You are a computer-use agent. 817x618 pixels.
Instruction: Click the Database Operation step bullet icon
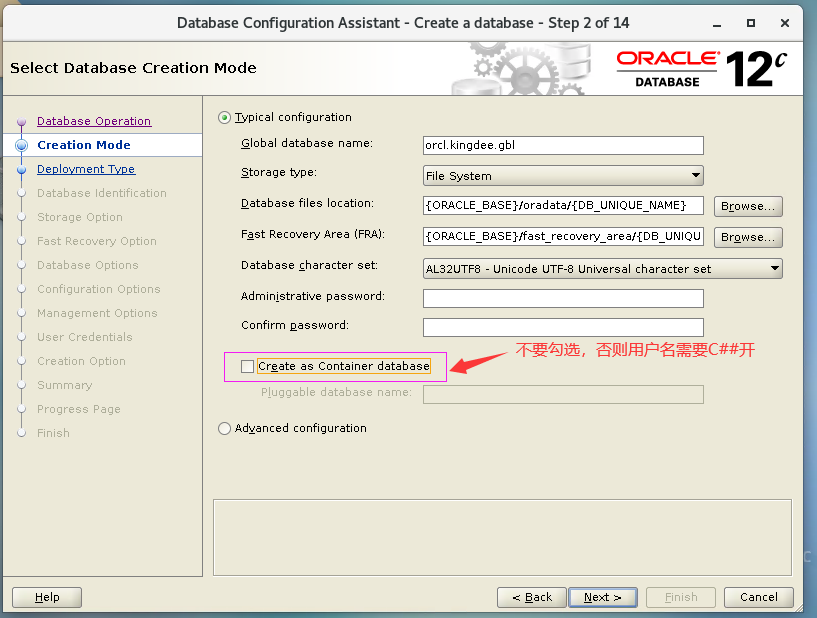21,121
